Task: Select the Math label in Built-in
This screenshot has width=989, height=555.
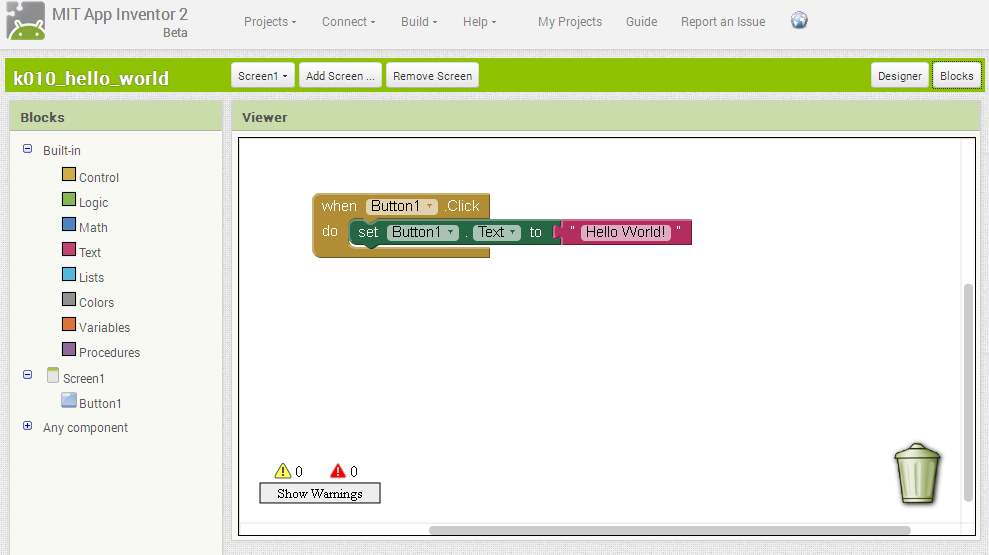Action: pos(93,227)
